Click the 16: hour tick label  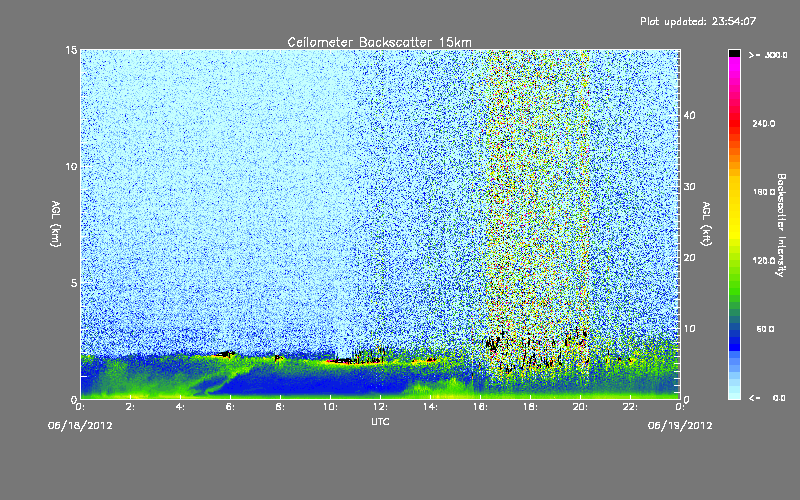(x=480, y=407)
